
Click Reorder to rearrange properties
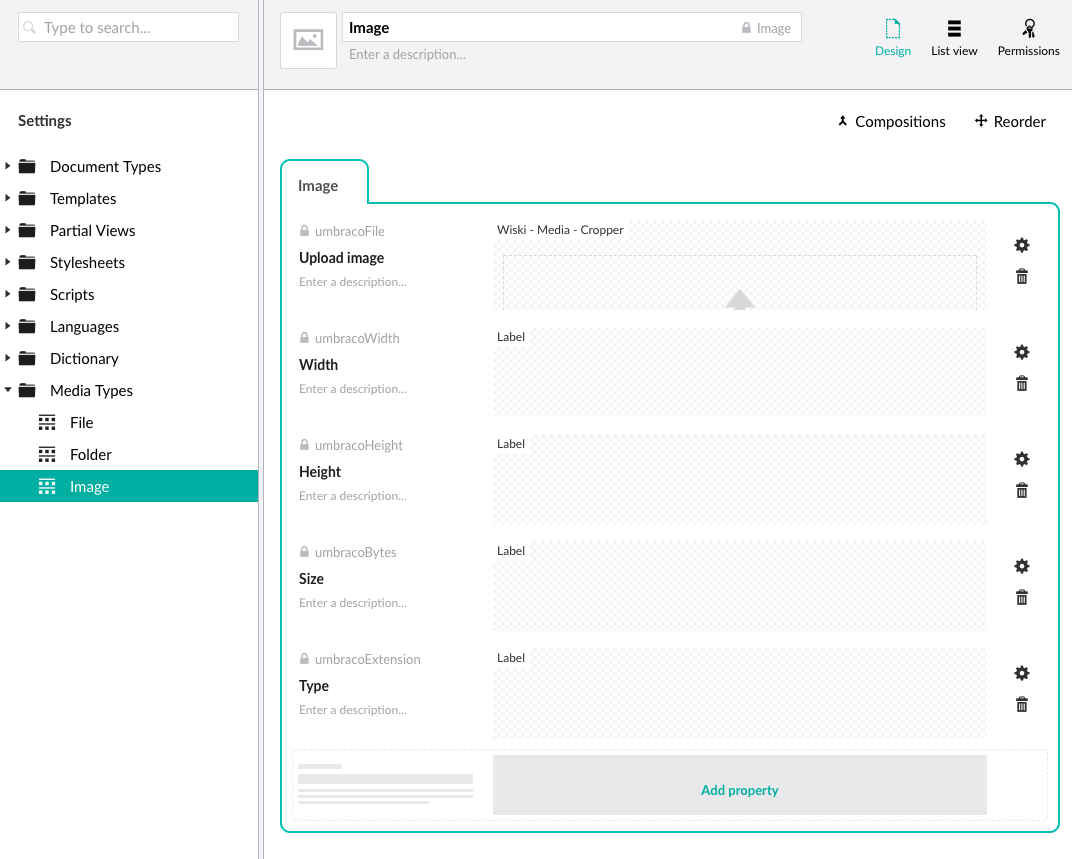click(1010, 121)
